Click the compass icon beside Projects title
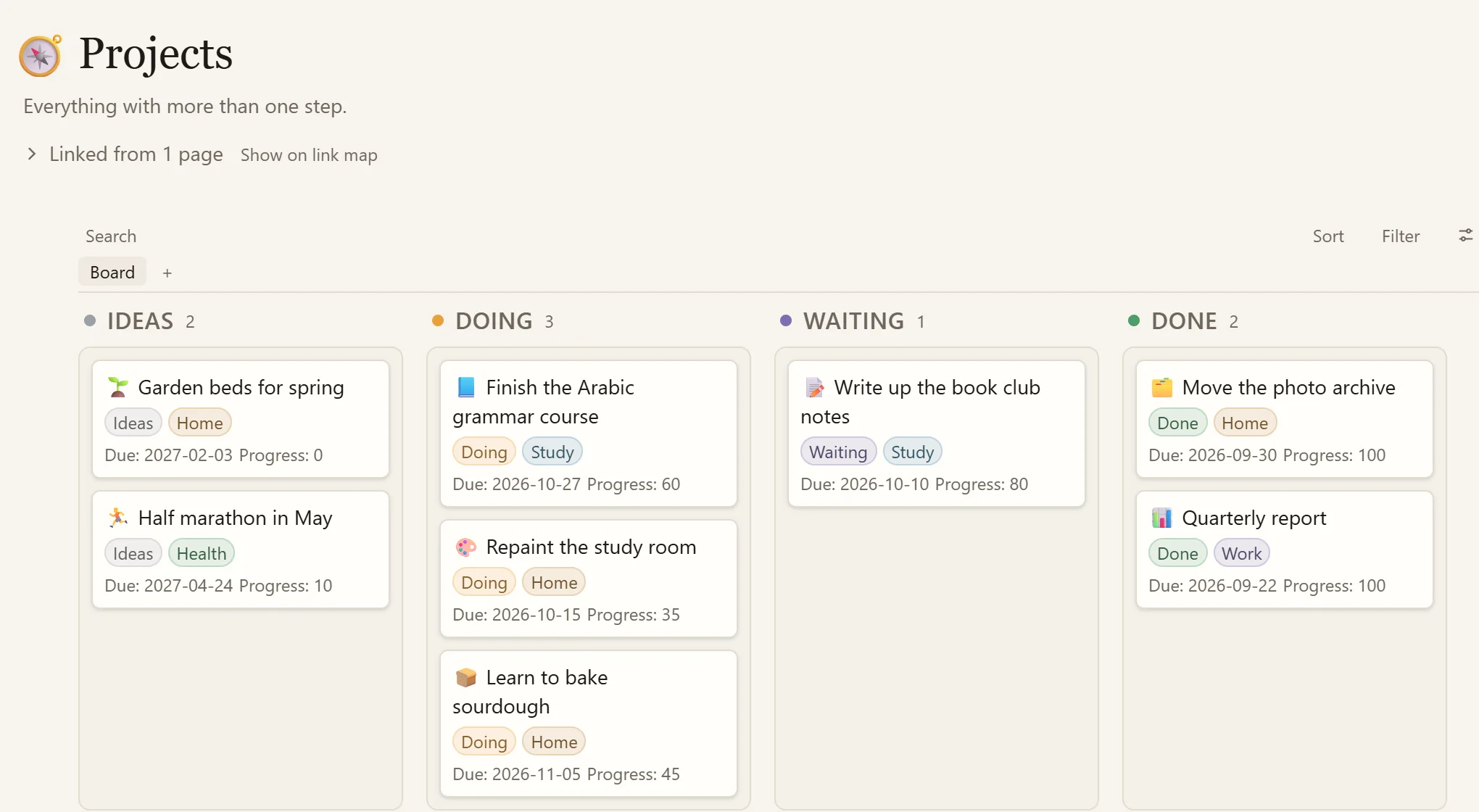Screen dimensions: 1479x812 (41, 54)
